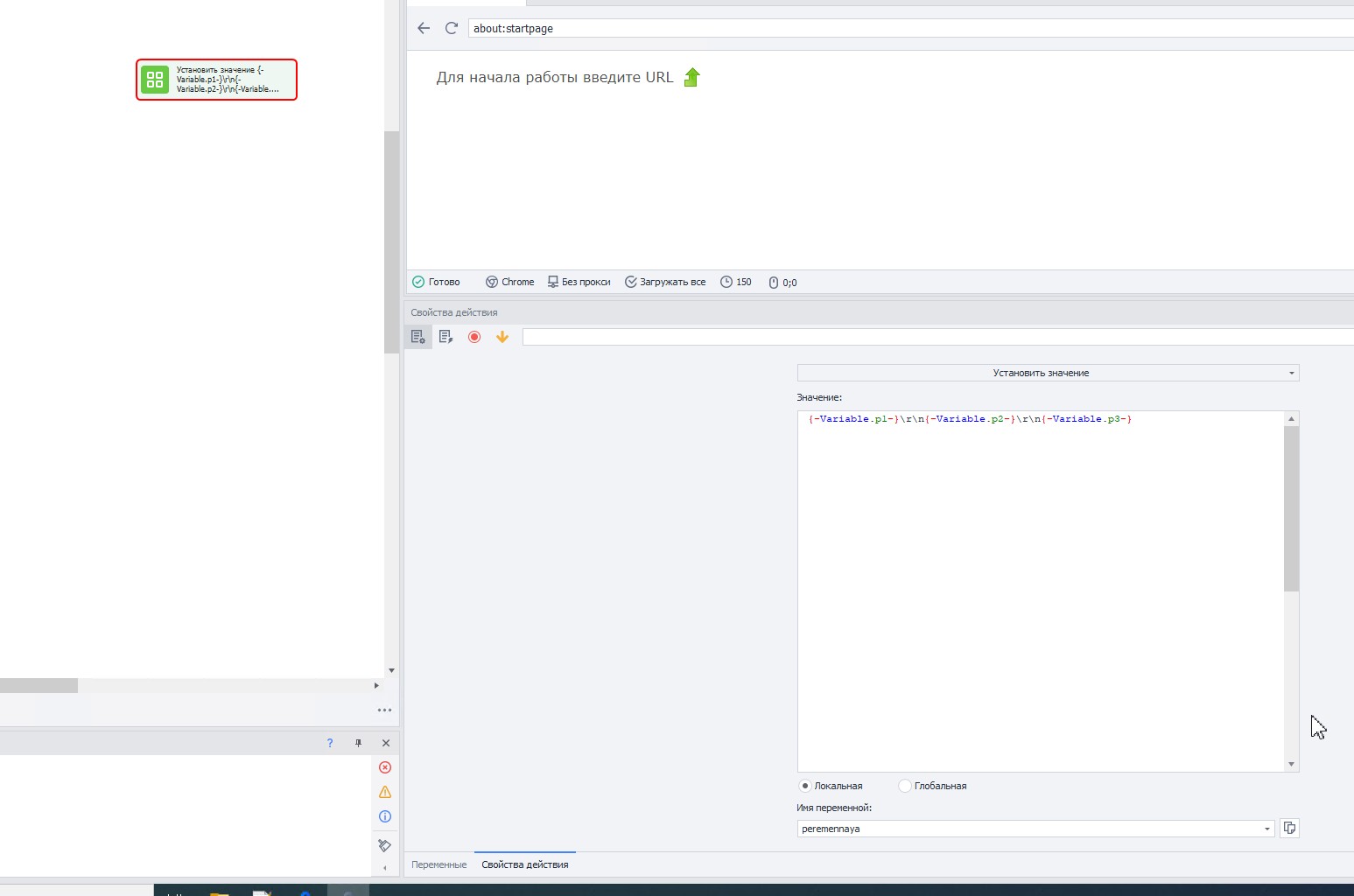Collapse log sidebar with small left arrow
1354x896 pixels.
[385, 868]
